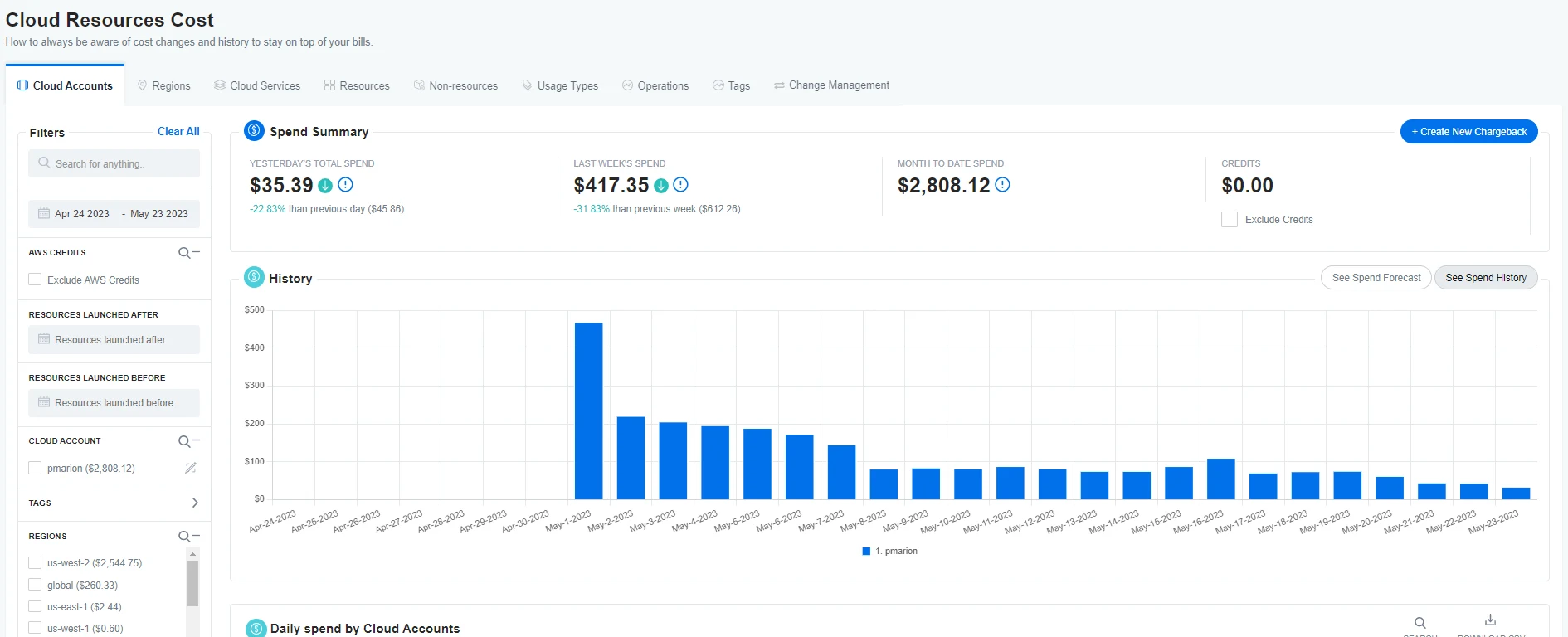Screen dimensions: 1568x637
Task: Click the calendar icon in date range
Action: (x=44, y=213)
